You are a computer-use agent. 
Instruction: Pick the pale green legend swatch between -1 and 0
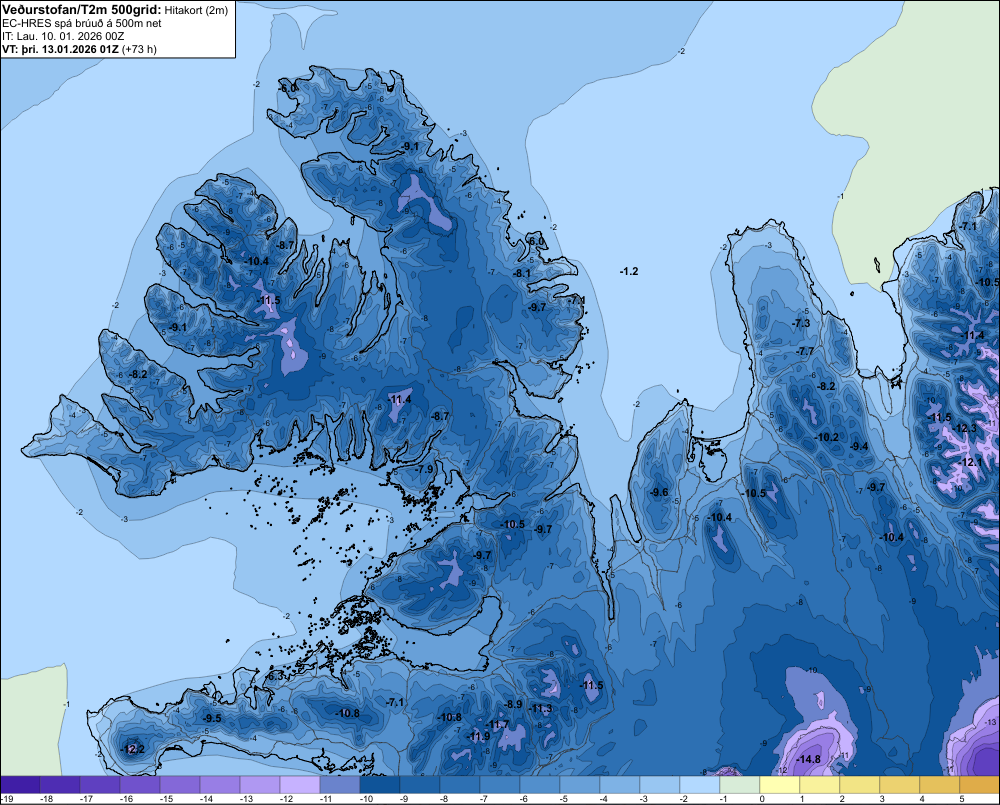[x=739, y=785]
